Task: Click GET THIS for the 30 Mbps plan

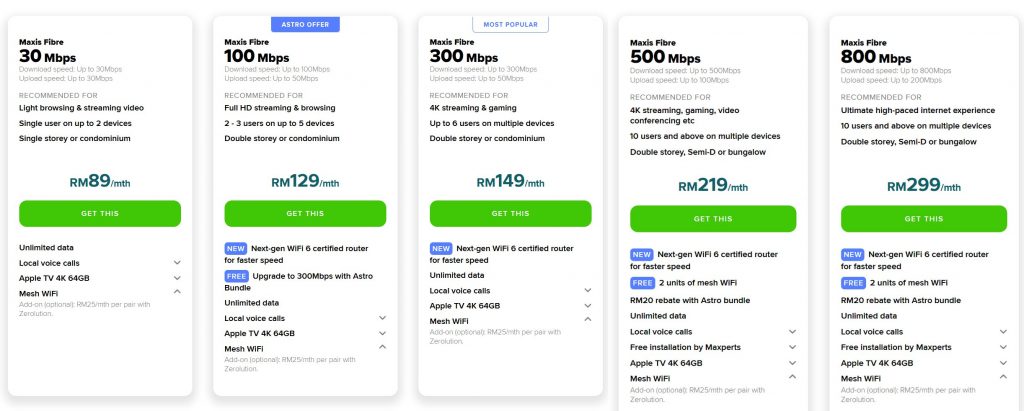Action: point(100,214)
